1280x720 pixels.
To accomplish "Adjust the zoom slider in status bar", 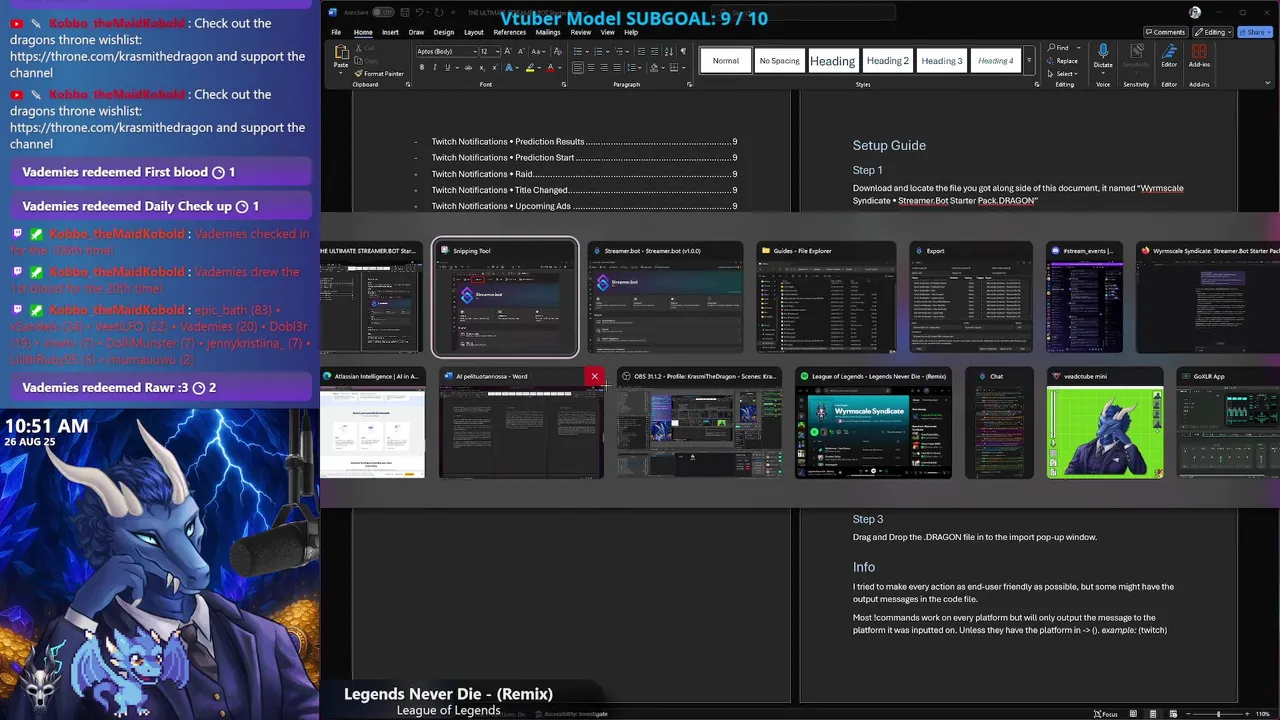I will [x=1218, y=714].
